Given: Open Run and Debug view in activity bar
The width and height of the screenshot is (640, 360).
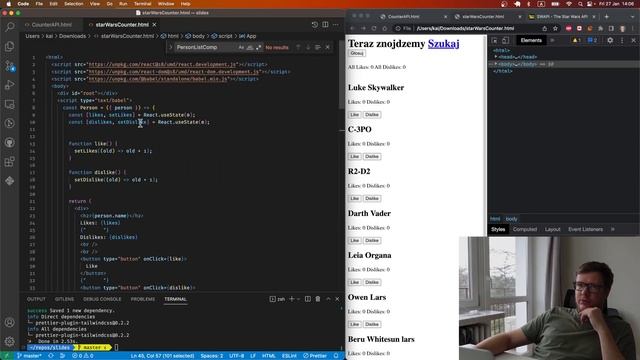Looking at the screenshot, I should pos(9,85).
